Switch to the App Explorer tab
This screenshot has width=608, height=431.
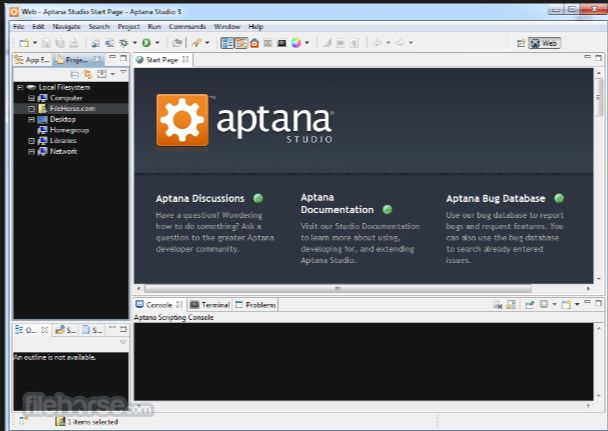pos(33,60)
